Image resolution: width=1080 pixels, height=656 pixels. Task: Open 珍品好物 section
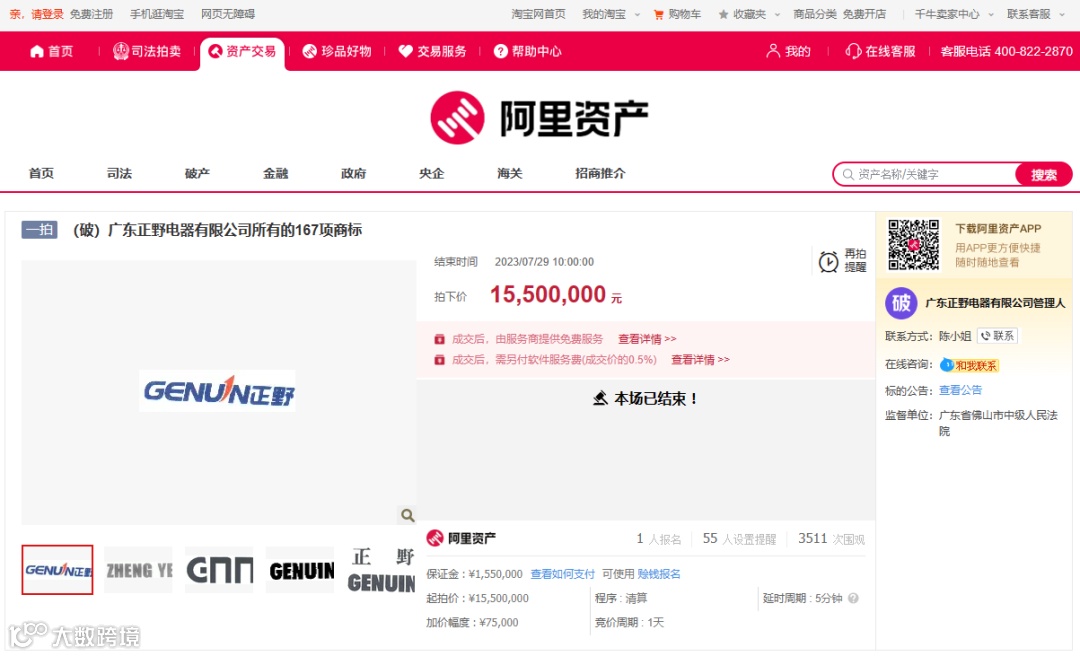(x=338, y=52)
